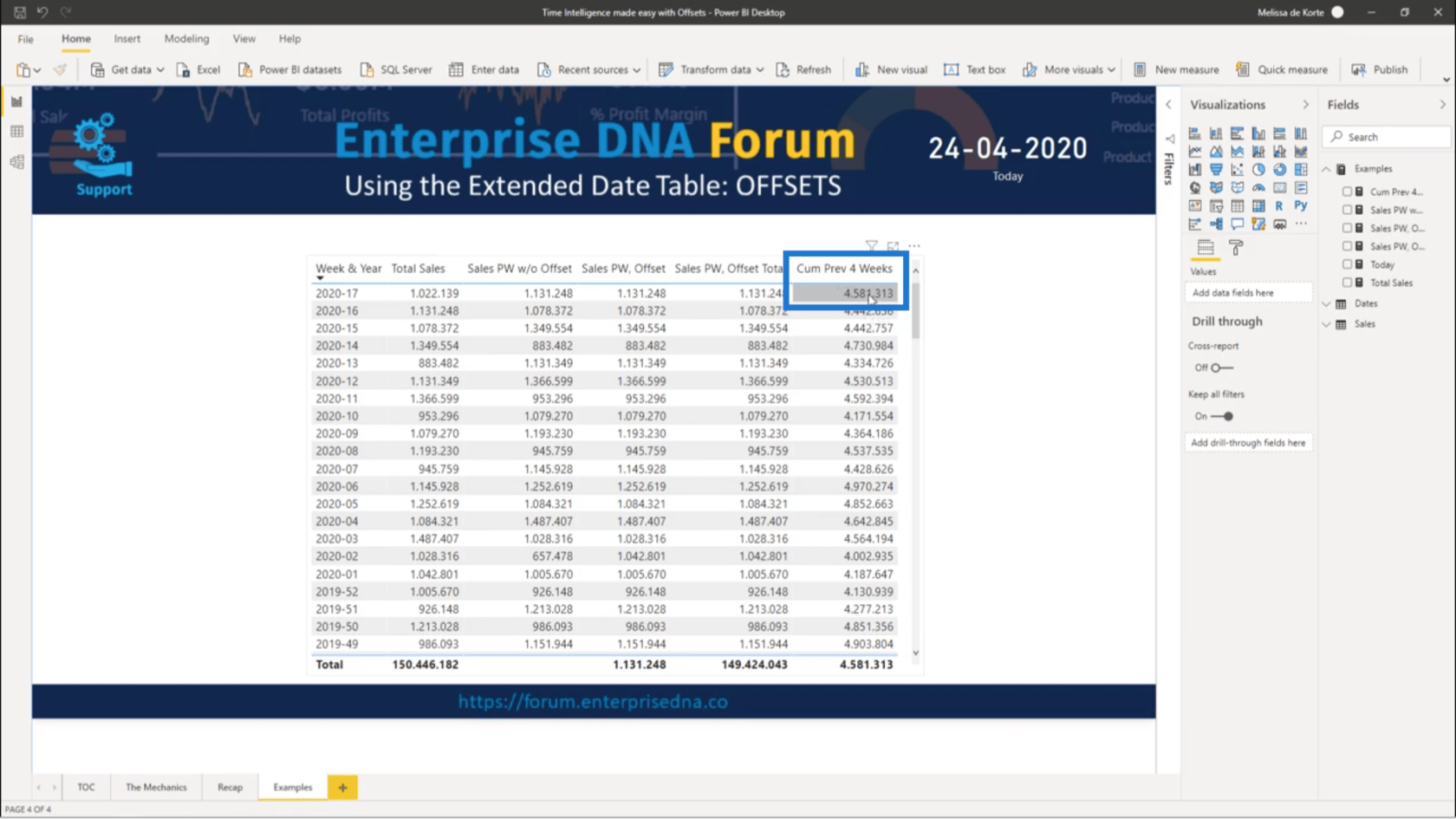The width and height of the screenshot is (1456, 819).
Task: Switch to the Insert ribbon tab
Action: coord(127,39)
